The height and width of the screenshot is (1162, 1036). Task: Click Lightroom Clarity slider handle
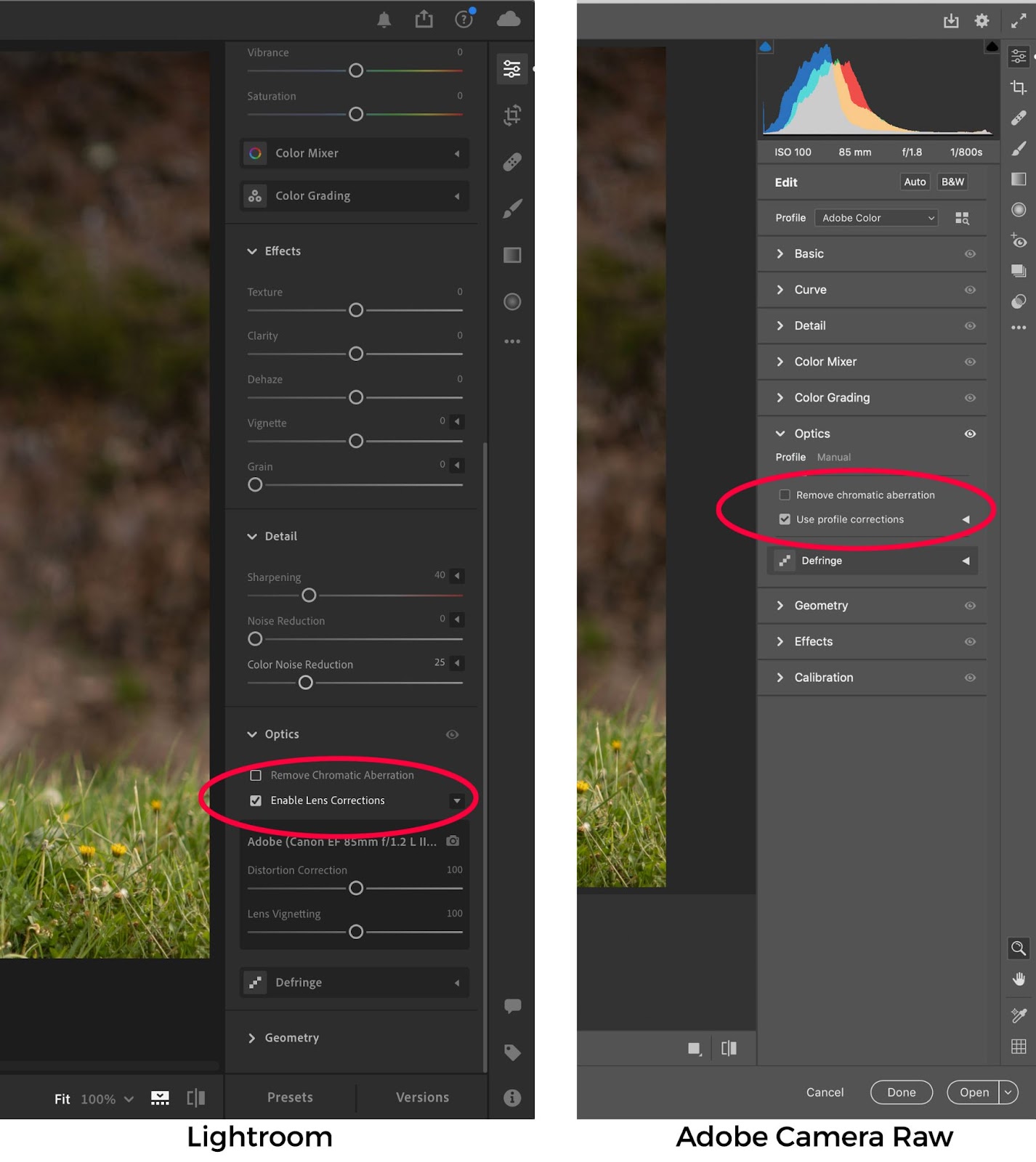[x=356, y=354]
